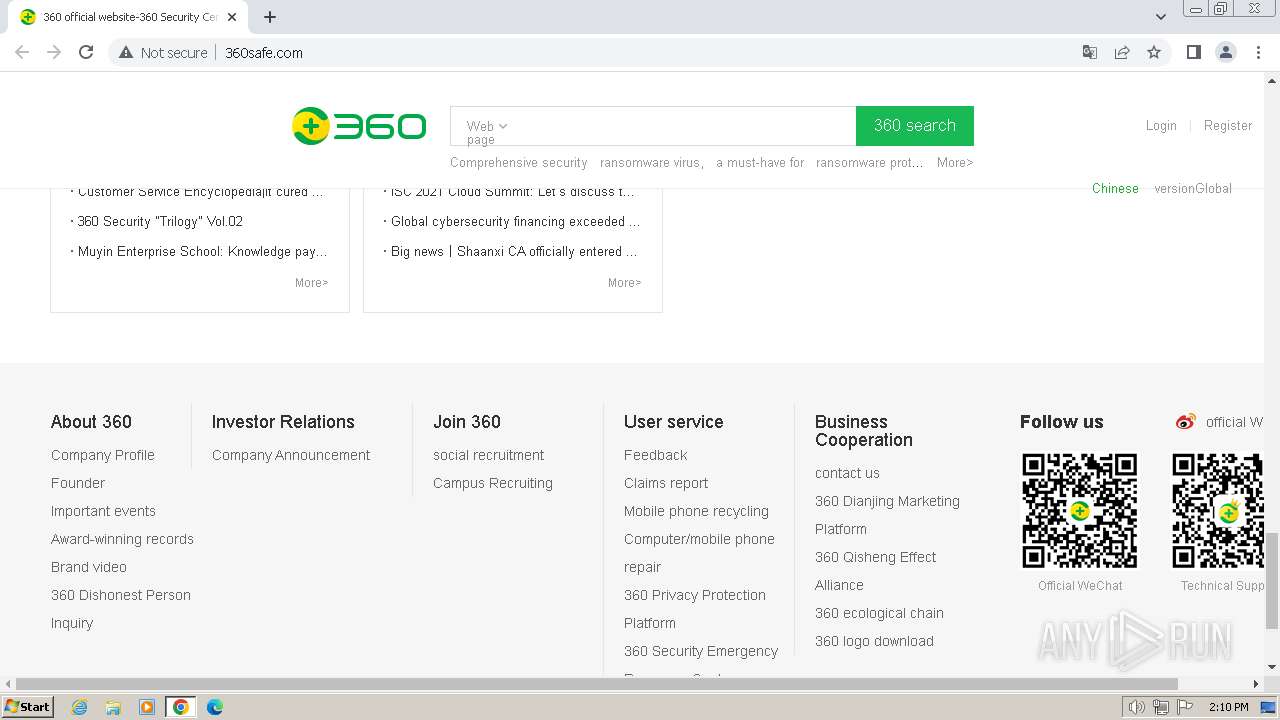The width and height of the screenshot is (1280, 720).
Task: Close the 360 official website tab
Action: tap(232, 17)
